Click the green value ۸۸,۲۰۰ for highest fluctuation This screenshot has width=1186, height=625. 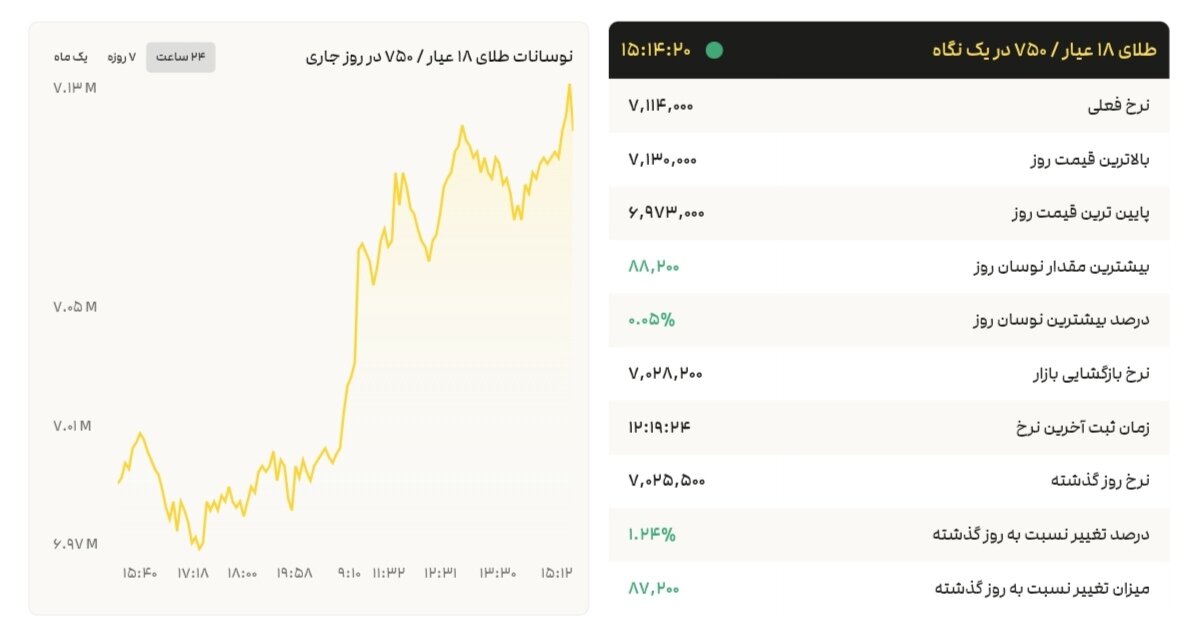(x=652, y=266)
